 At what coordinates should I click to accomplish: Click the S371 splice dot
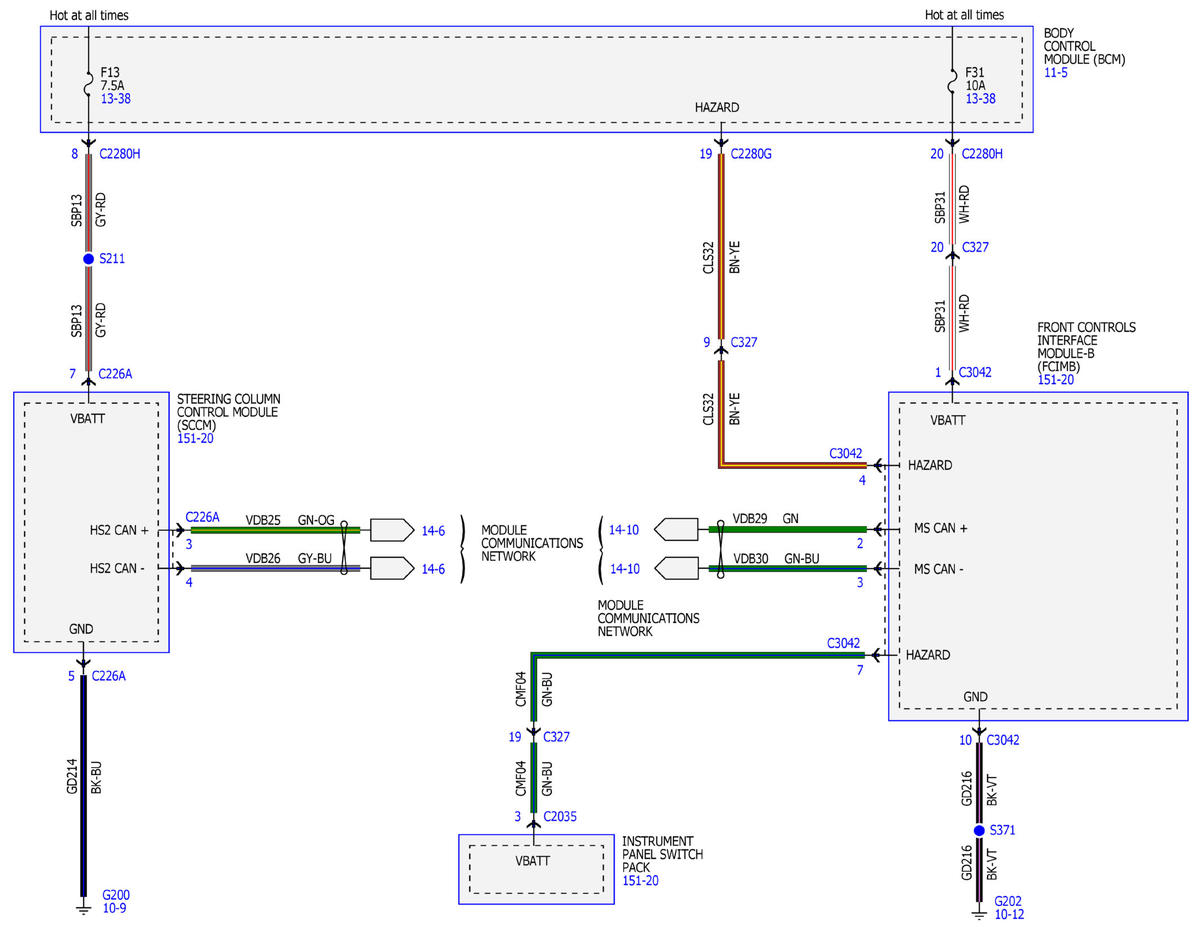980,831
